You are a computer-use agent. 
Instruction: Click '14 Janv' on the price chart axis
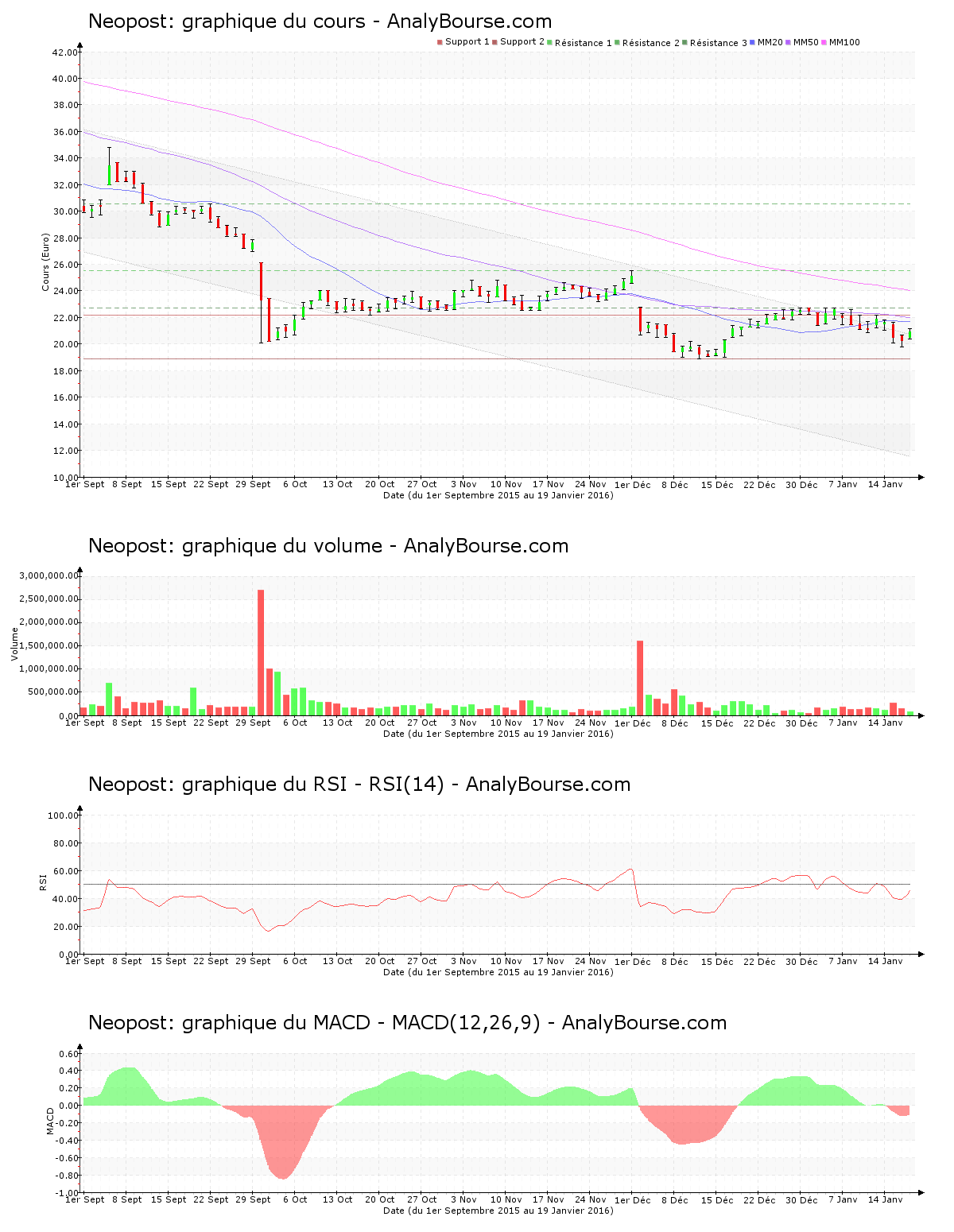pos(885,484)
